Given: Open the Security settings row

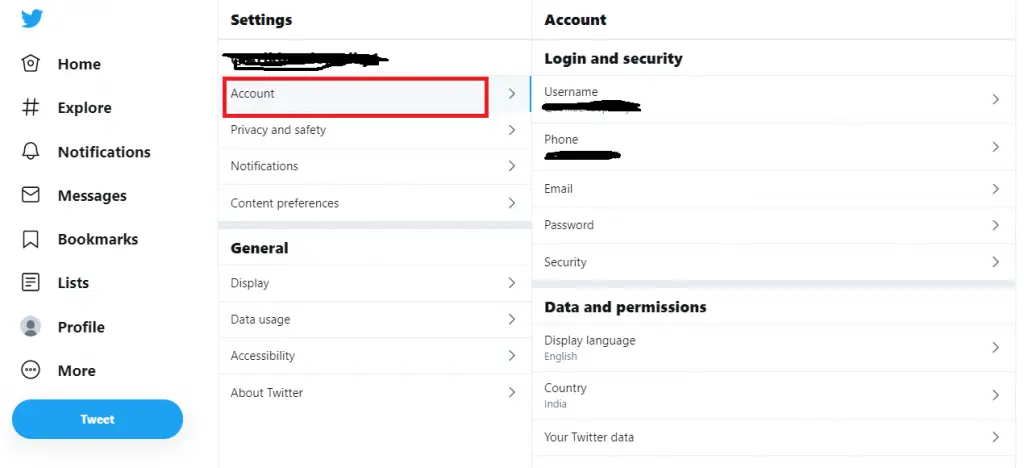Looking at the screenshot, I should tap(774, 262).
